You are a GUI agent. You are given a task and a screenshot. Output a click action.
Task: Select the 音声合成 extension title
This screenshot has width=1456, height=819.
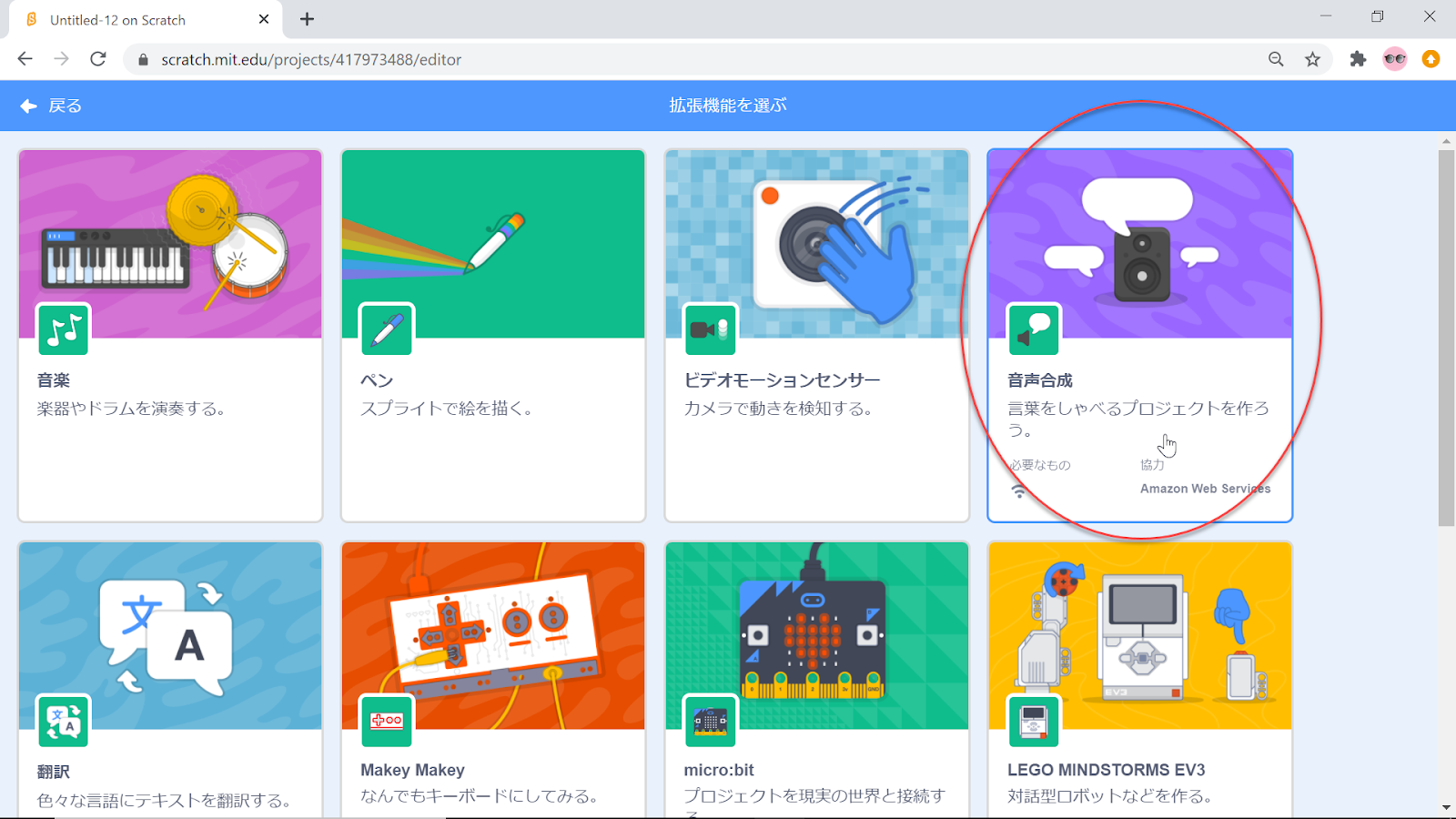[x=1040, y=380]
